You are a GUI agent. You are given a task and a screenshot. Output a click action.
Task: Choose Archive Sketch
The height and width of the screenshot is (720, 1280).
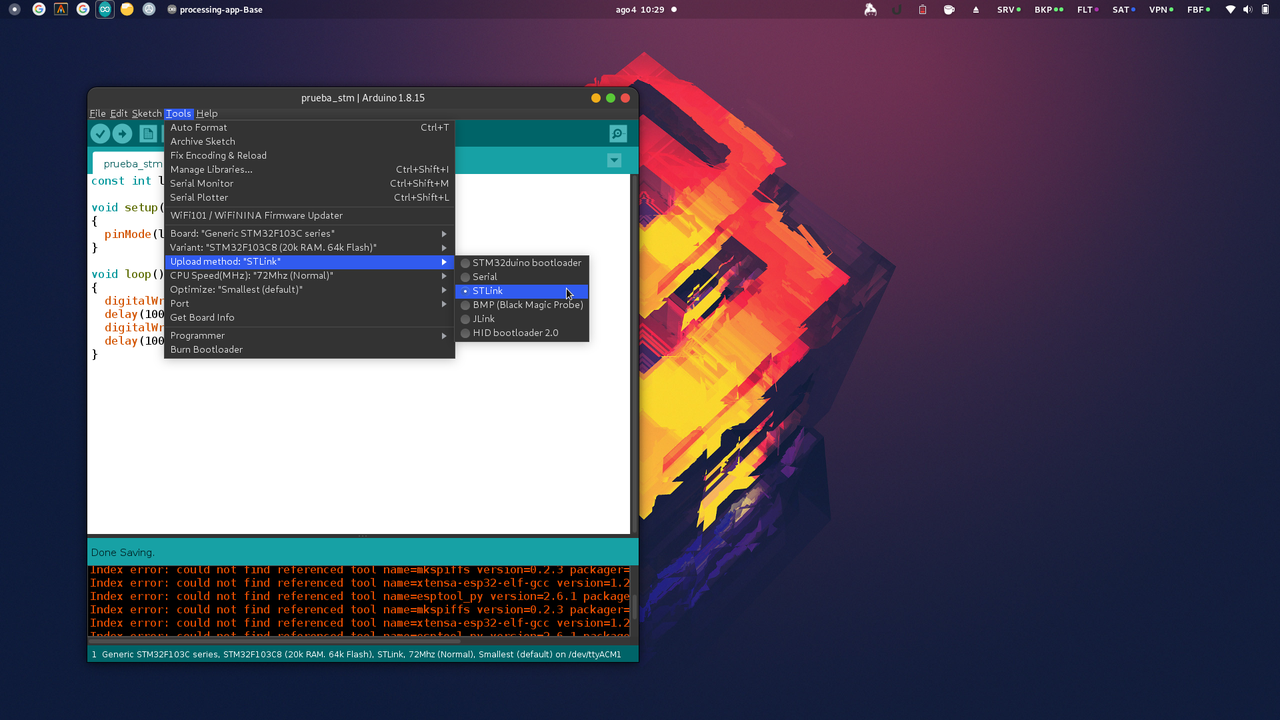(309, 142)
